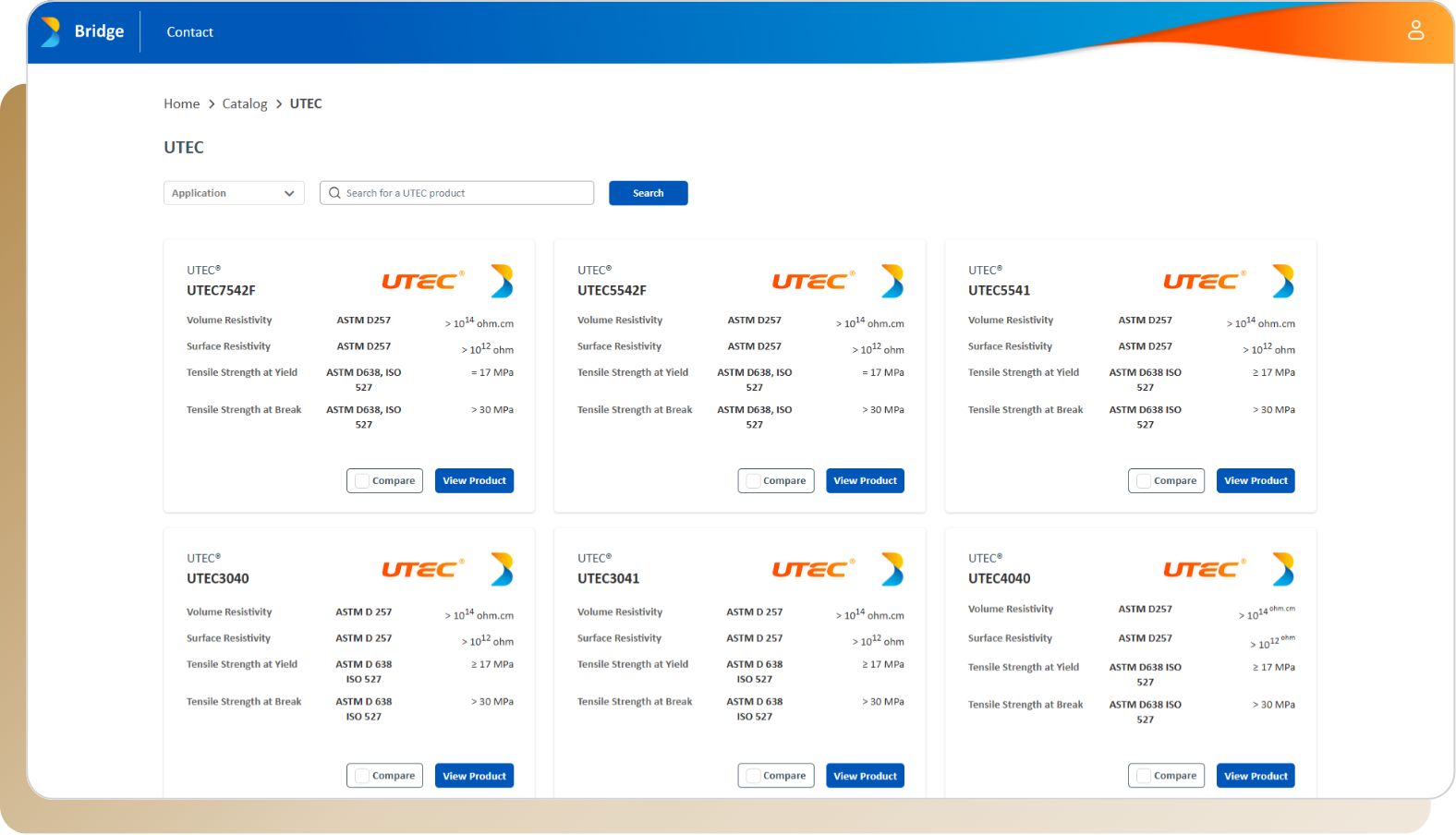Viewport: 1456px width, 835px height.
Task: Click Tensile Strength at Break on UTEC3040 card
Action: click(244, 701)
